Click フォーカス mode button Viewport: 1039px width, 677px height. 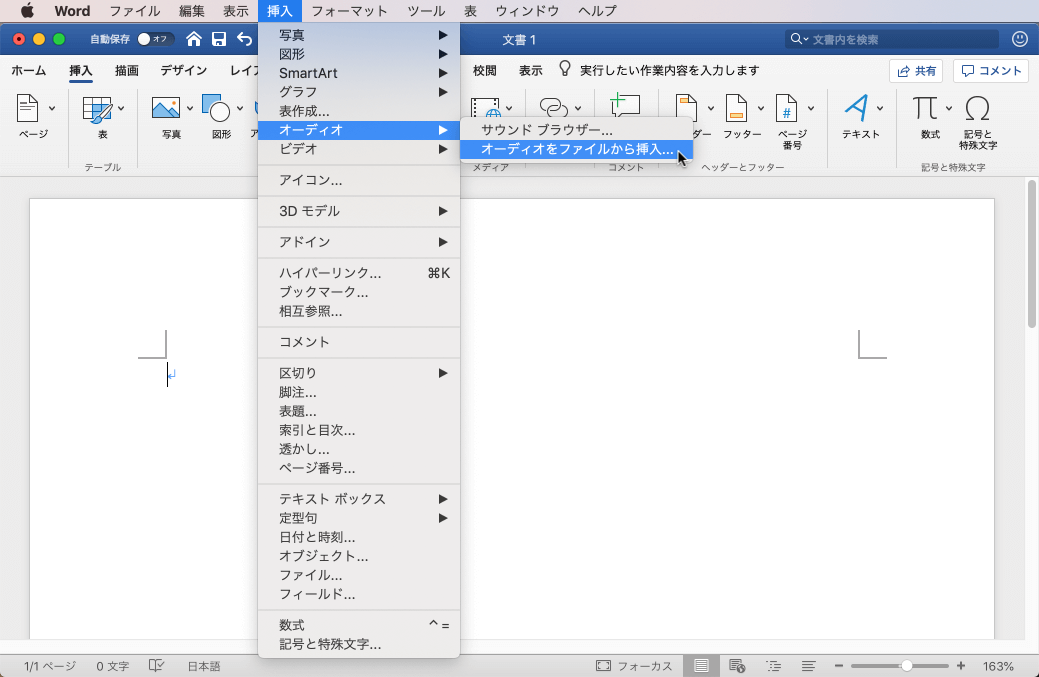(x=633, y=666)
